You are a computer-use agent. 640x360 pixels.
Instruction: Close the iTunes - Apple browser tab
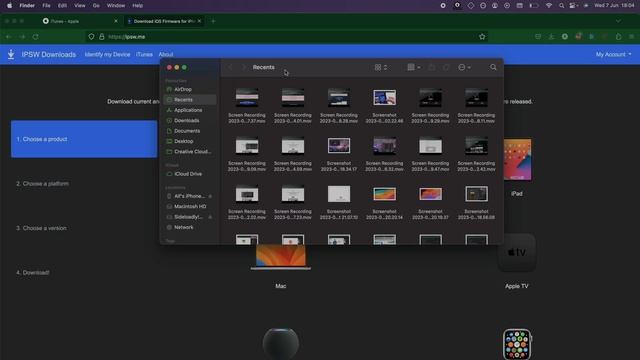[116, 21]
